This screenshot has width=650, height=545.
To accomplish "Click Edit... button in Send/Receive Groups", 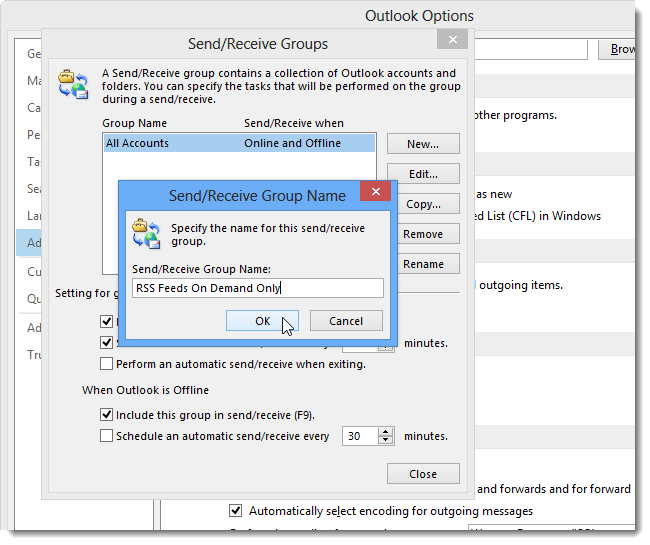I will (x=423, y=174).
